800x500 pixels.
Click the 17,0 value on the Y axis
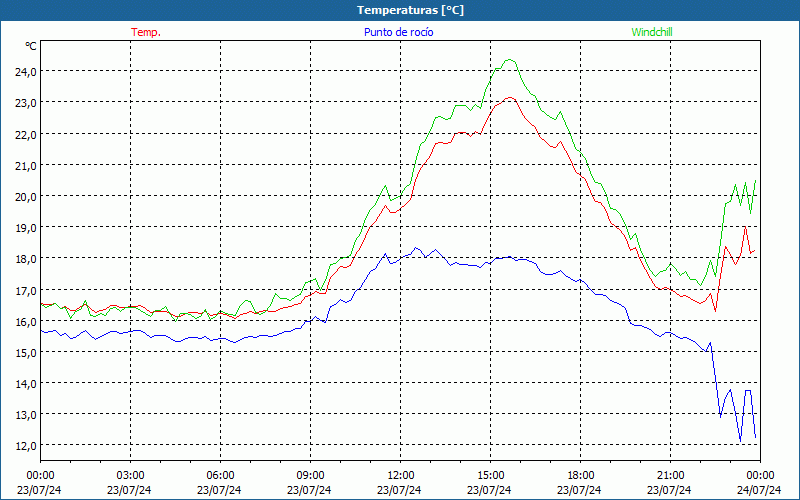pos(26,290)
